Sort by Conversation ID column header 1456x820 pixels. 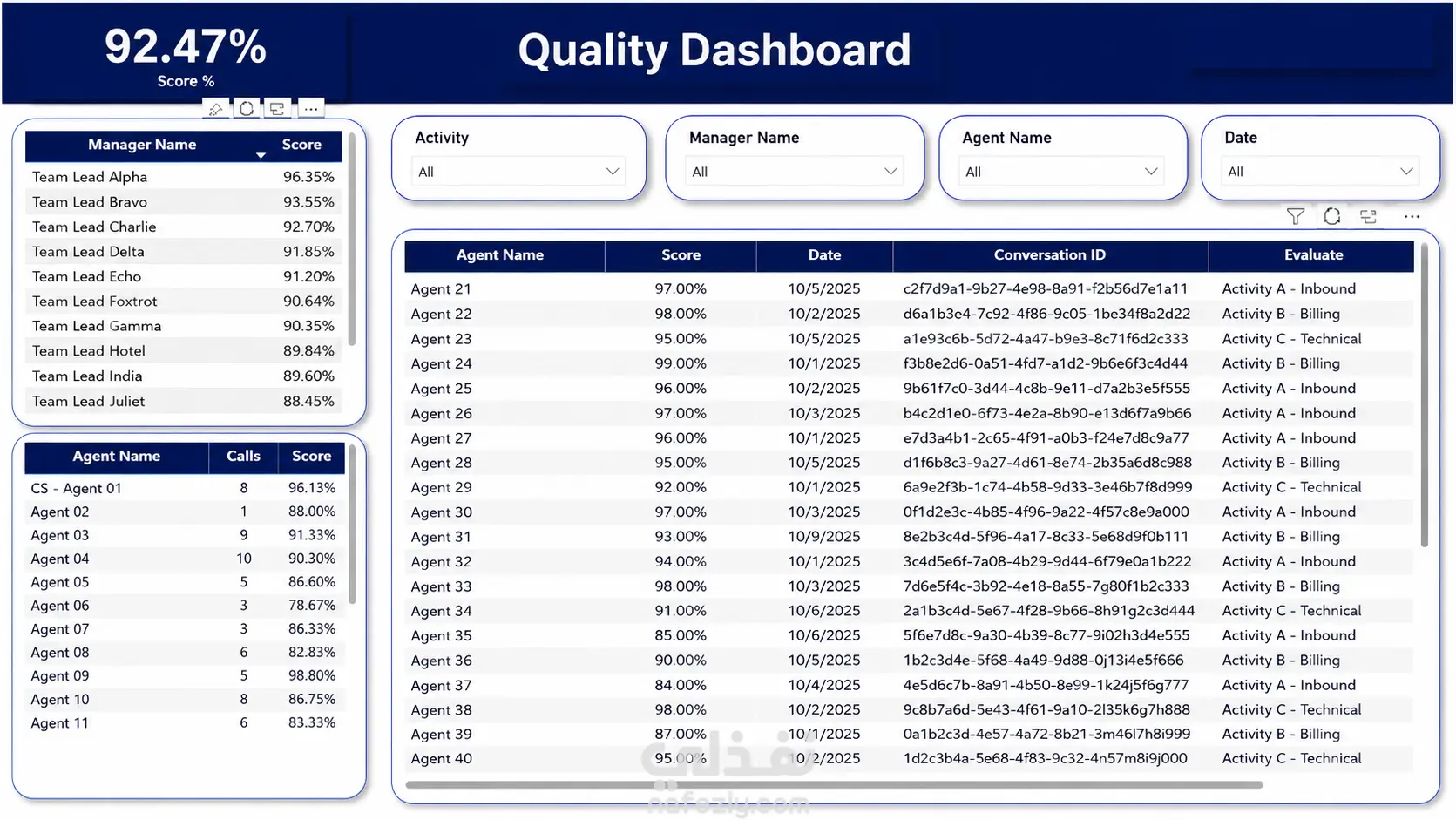1049,255
